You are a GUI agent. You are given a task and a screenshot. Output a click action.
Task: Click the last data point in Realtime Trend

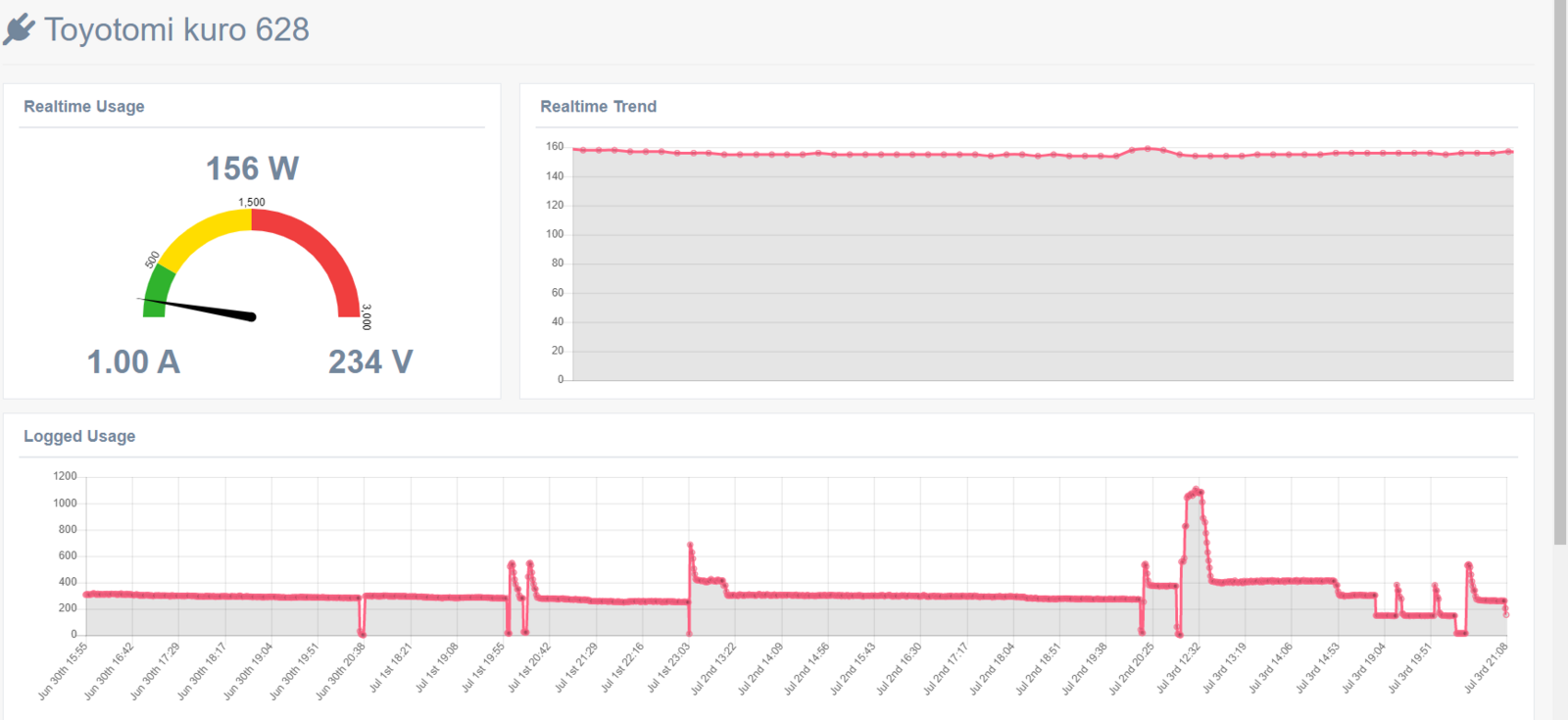(x=1510, y=152)
